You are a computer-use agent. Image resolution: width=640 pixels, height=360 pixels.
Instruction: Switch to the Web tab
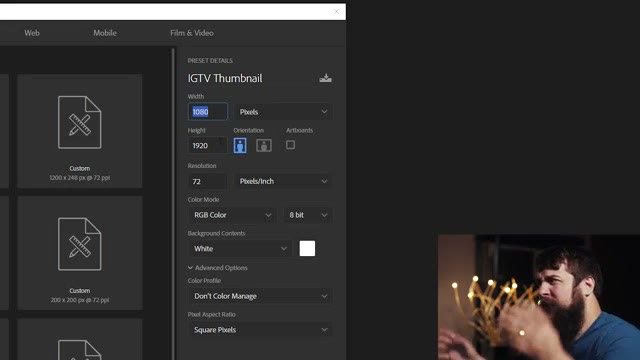click(x=32, y=33)
